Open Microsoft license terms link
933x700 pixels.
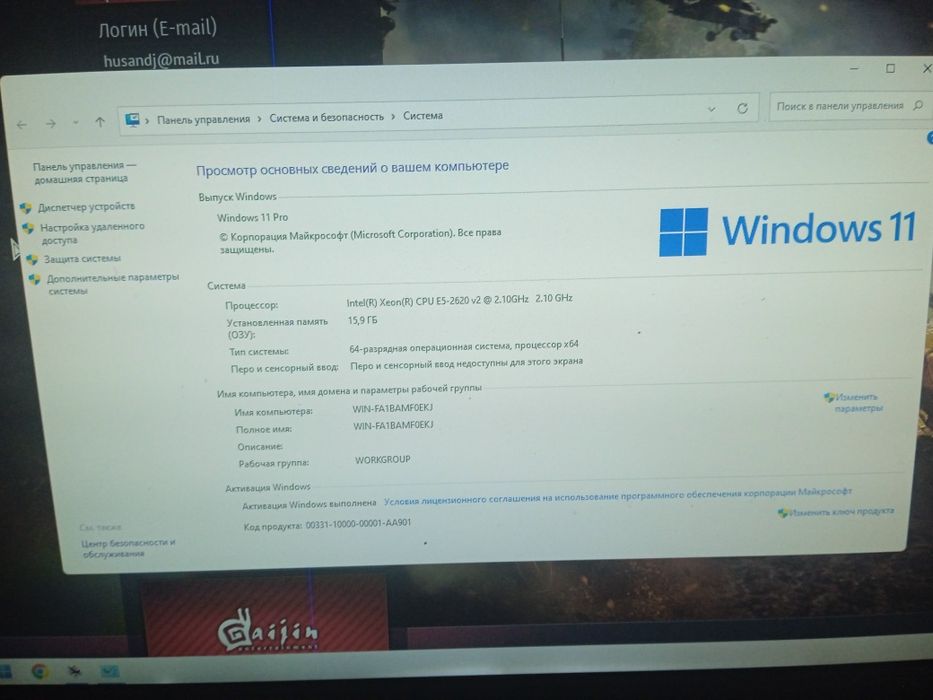618,496
